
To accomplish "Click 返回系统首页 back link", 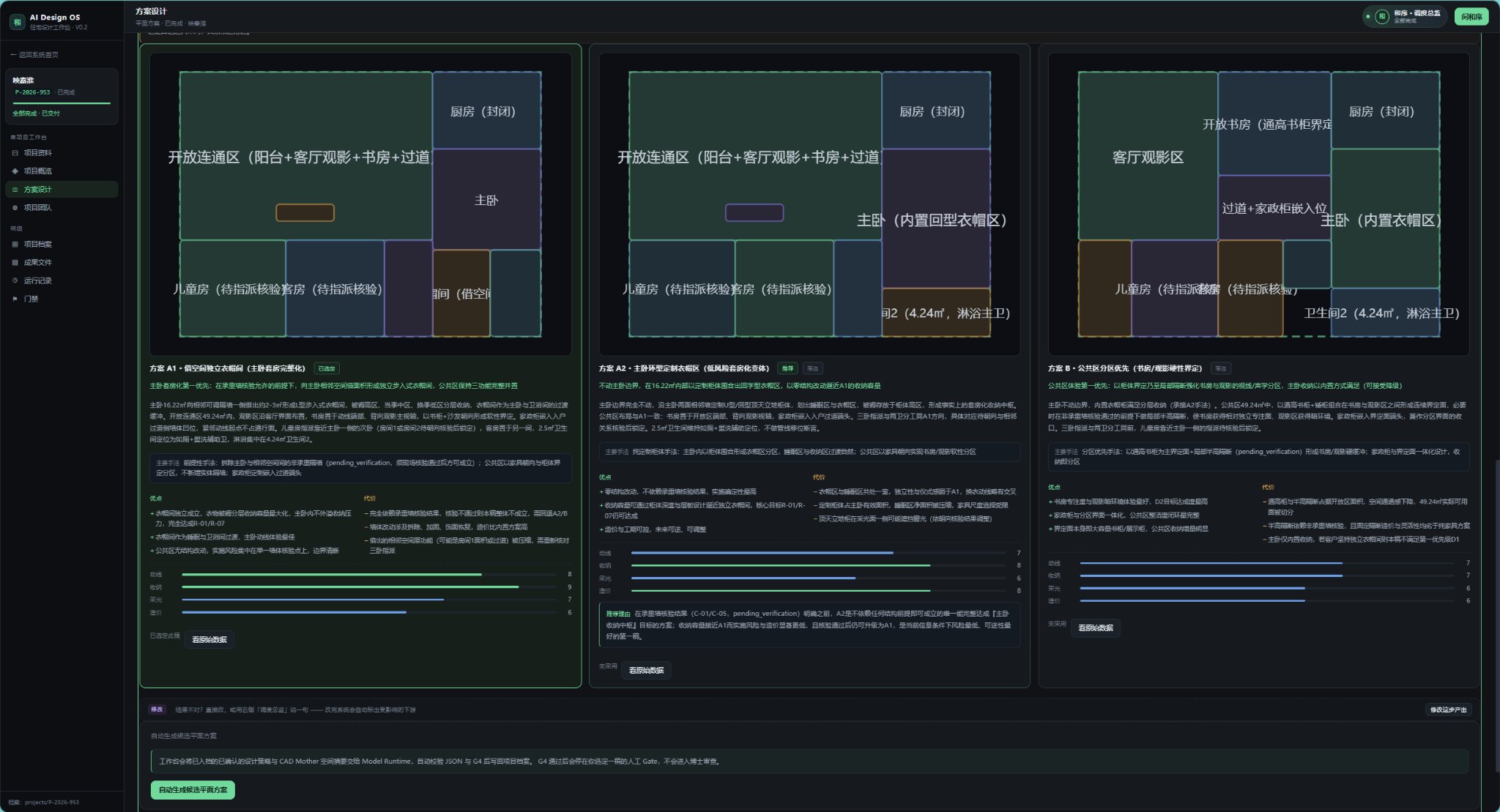I will [x=34, y=55].
